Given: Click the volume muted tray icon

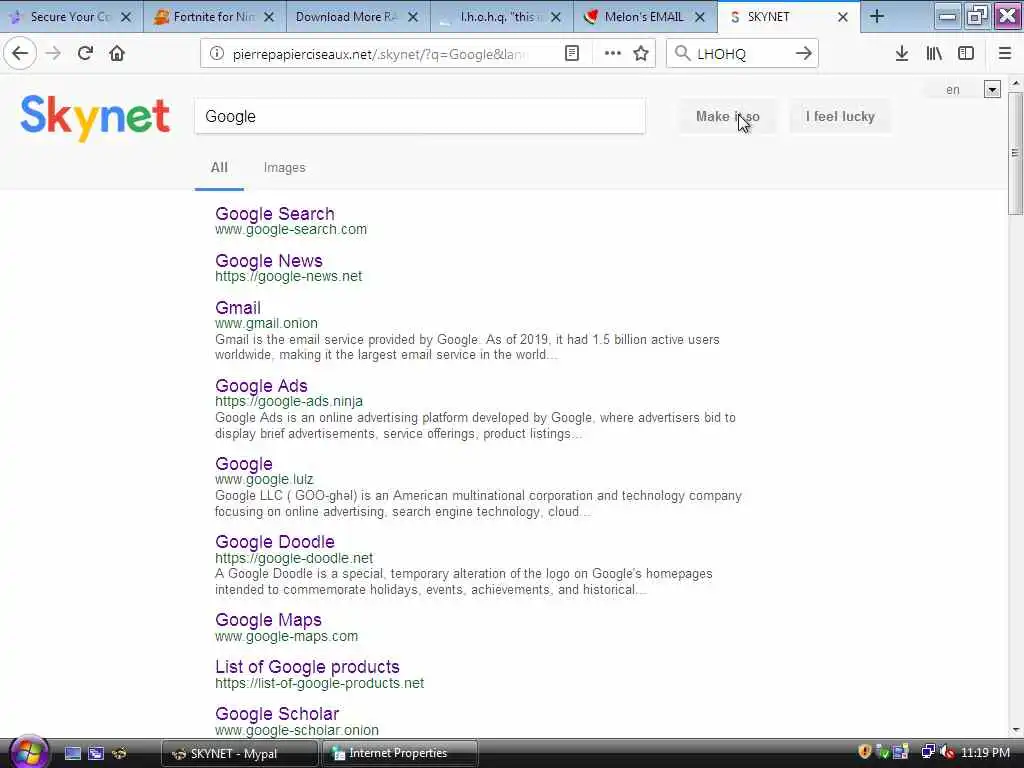Looking at the screenshot, I should (x=948, y=752).
